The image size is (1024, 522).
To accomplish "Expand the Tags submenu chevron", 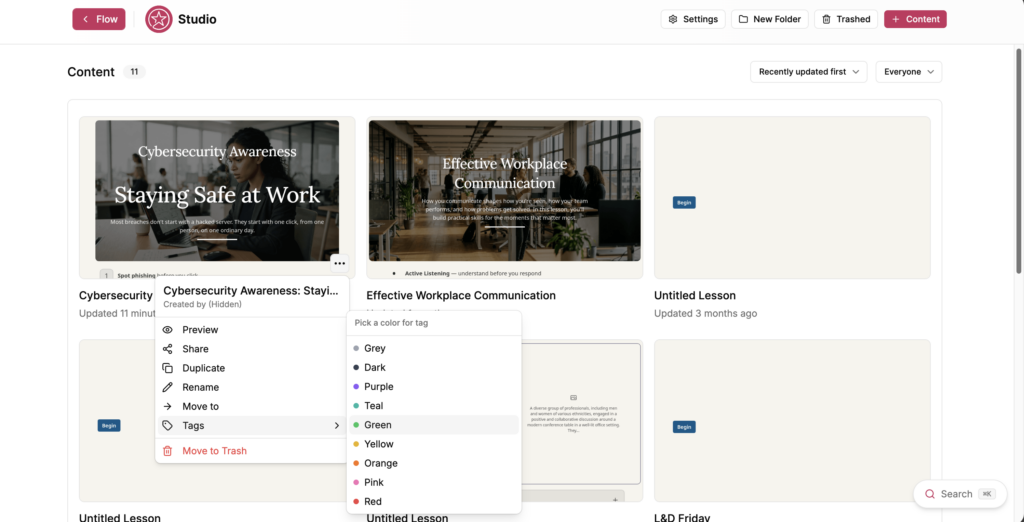I will click(337, 425).
